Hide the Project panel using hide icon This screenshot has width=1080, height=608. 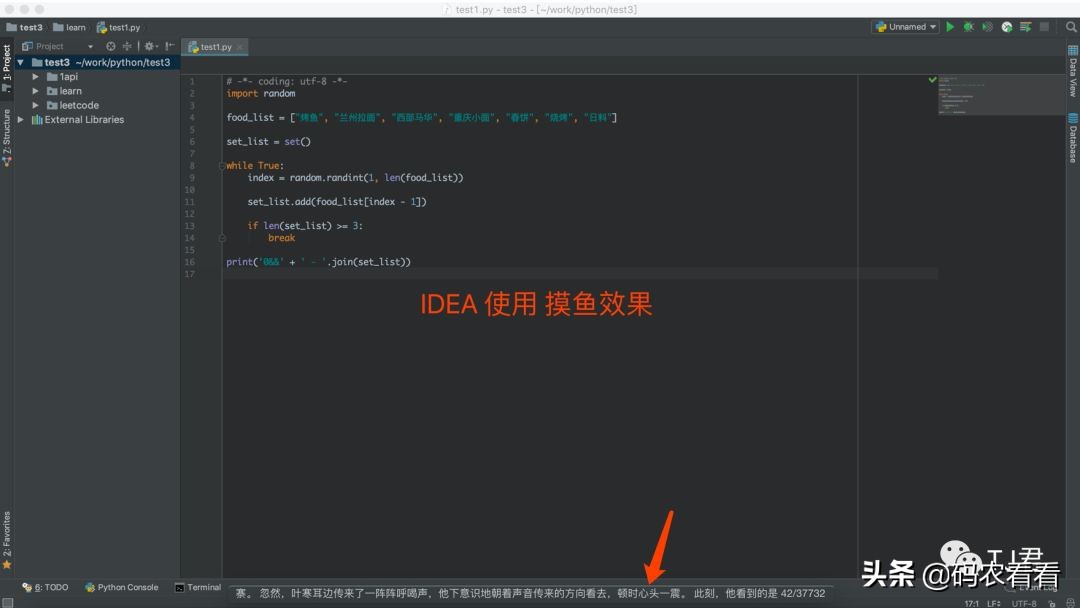(170, 46)
